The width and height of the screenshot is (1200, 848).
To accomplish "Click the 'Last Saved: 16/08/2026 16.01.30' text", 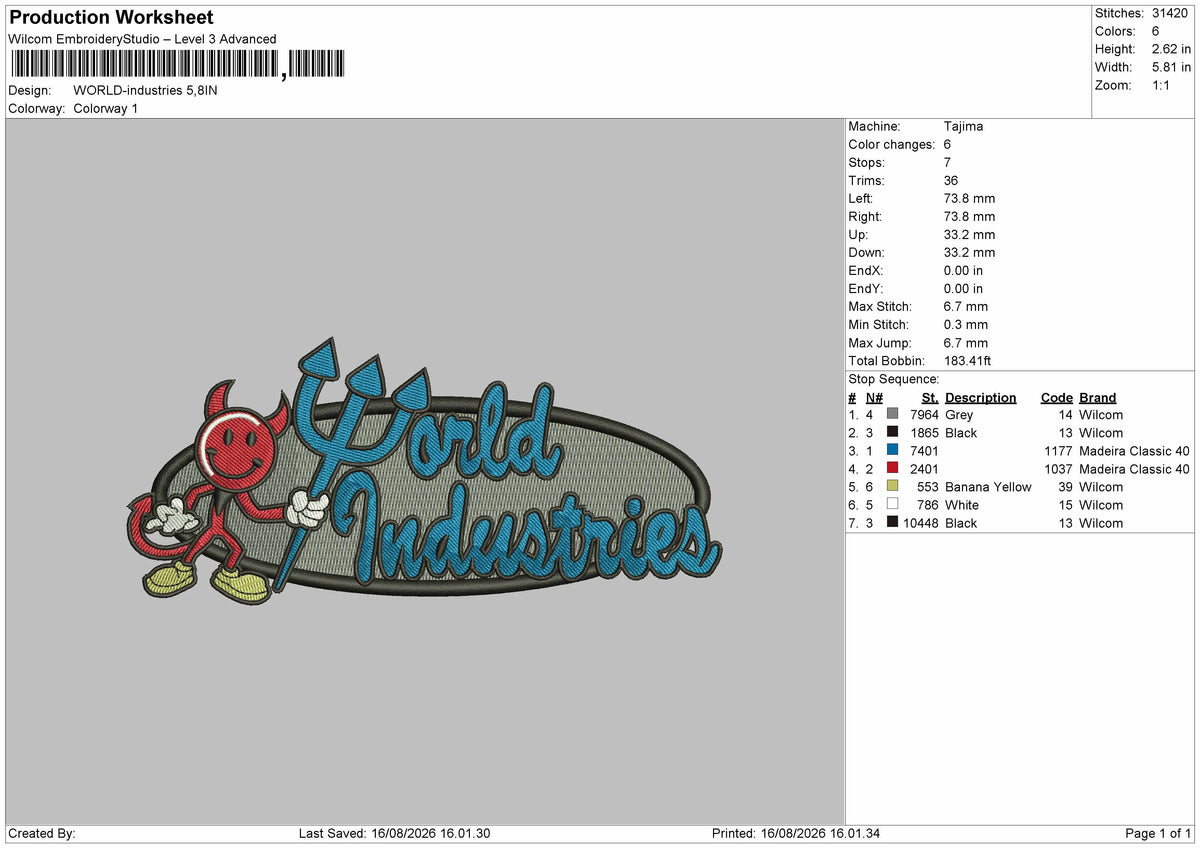I will 394,833.
